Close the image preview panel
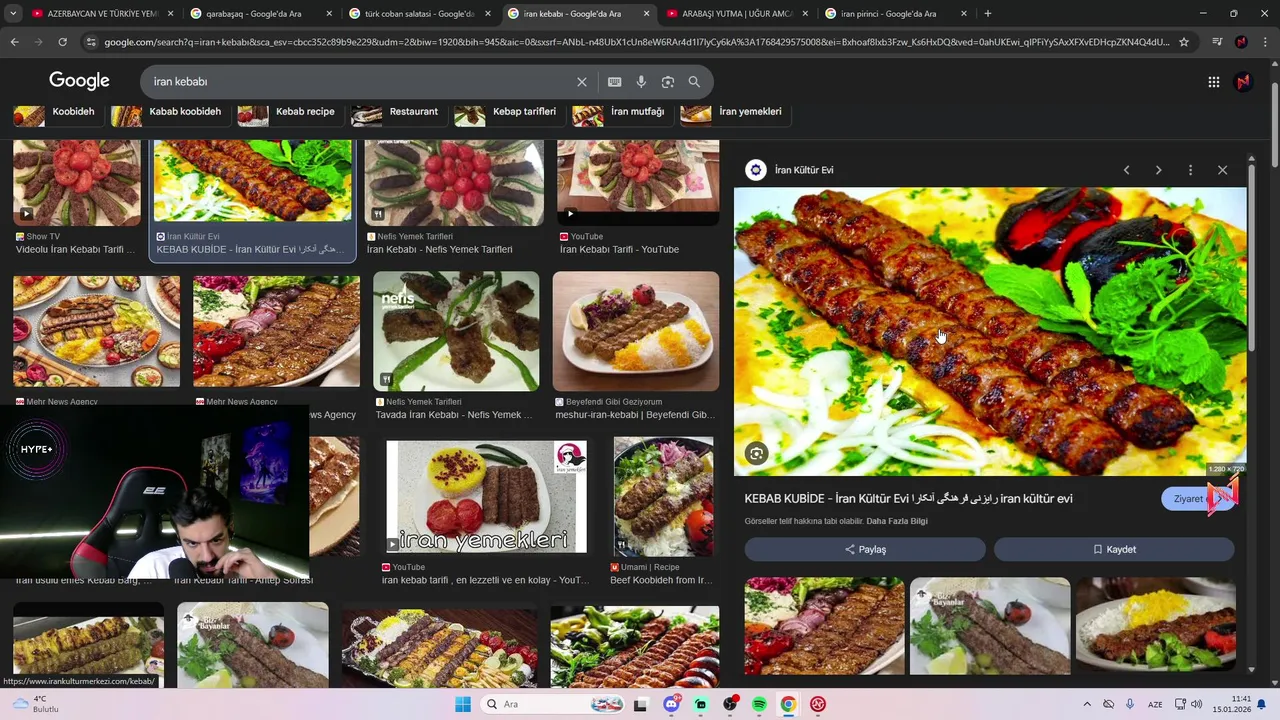This screenshot has height=720, width=1280. 1222,170
